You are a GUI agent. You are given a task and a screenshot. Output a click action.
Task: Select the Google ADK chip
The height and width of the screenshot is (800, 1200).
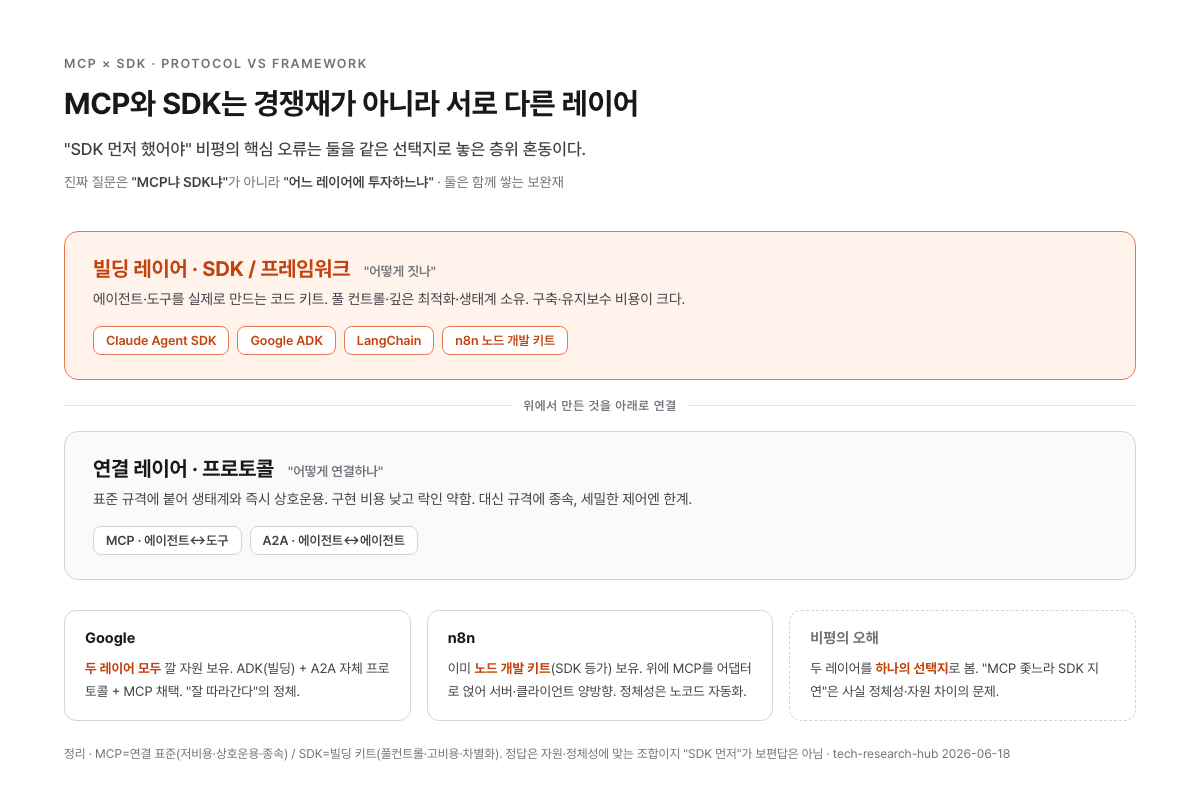[287, 340]
